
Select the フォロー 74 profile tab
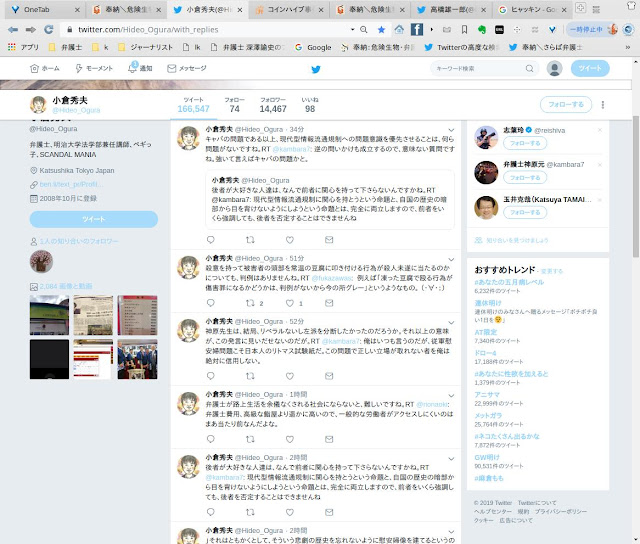[234, 105]
